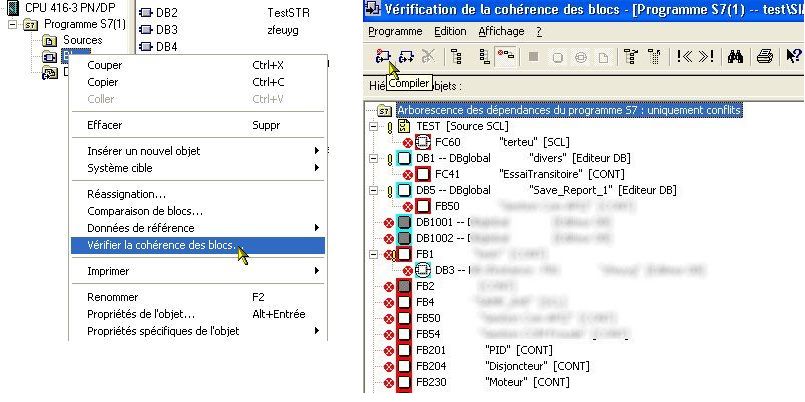Open the Edition menu

pos(450,31)
